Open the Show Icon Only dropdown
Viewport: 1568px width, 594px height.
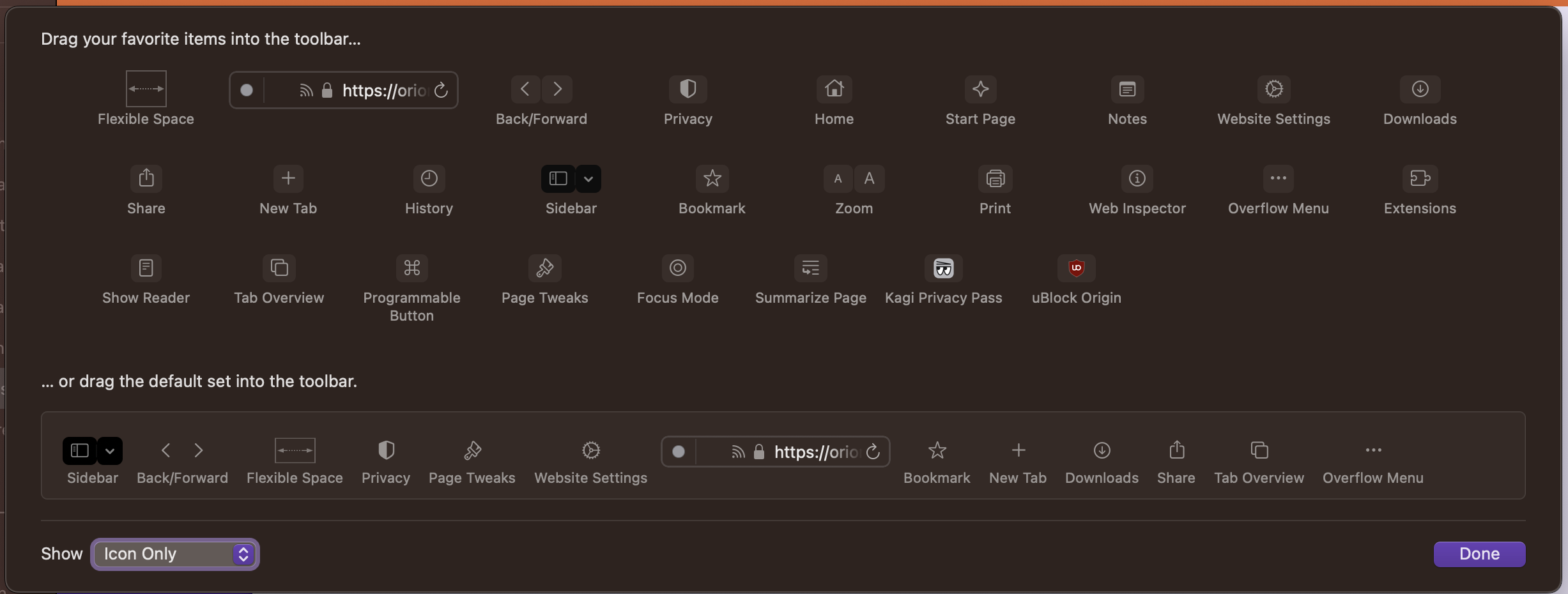tap(175, 554)
